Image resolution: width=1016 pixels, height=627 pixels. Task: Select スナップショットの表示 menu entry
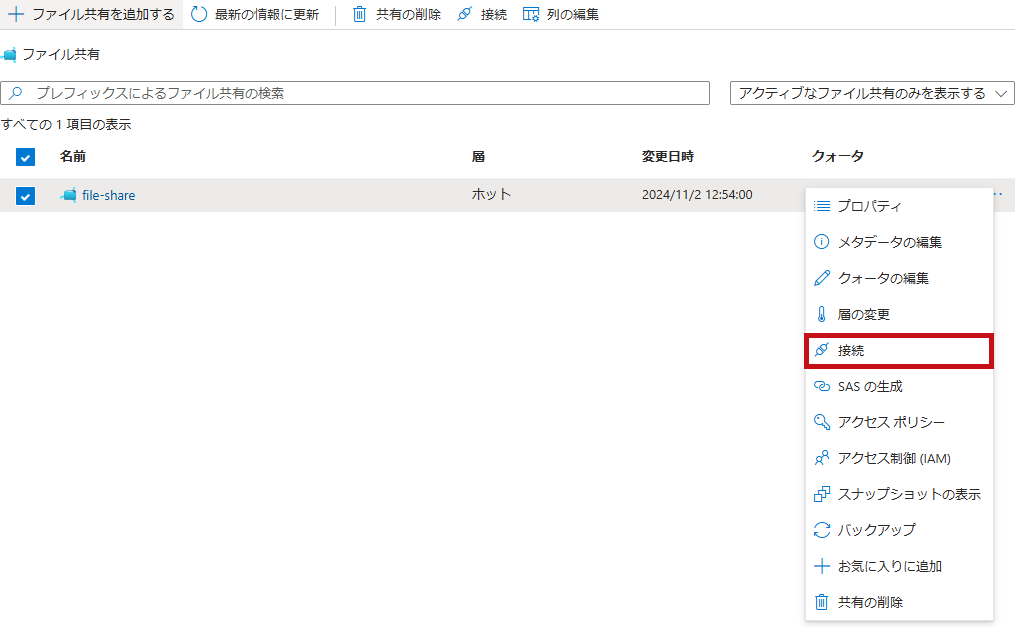[x=908, y=494]
